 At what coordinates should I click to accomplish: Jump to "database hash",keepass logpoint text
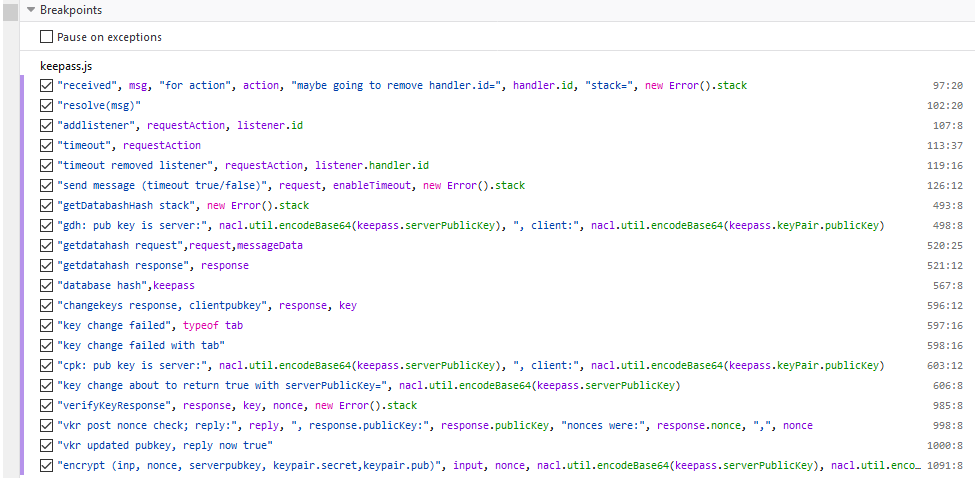tap(126, 285)
